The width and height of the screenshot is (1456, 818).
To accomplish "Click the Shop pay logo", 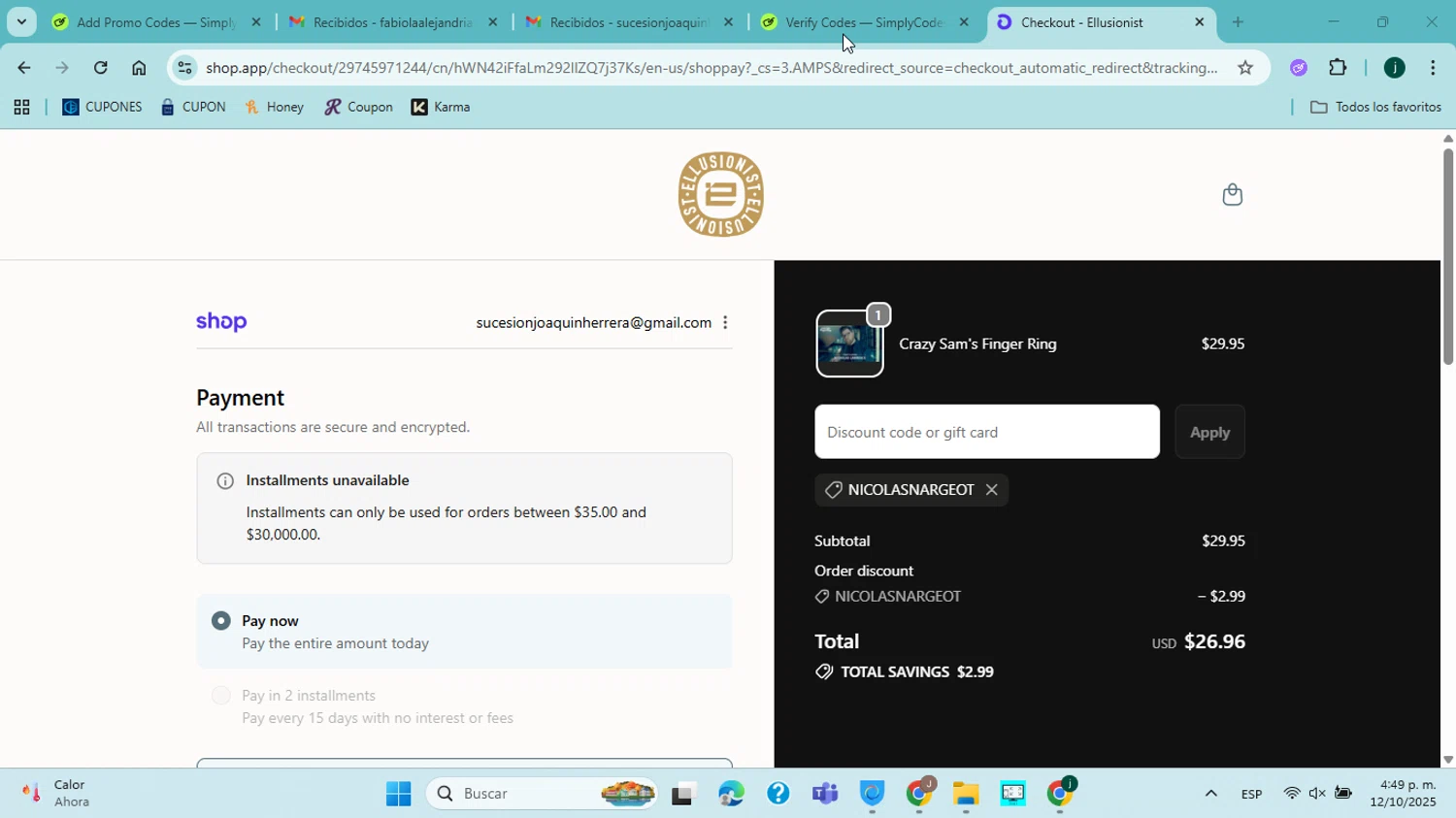I will point(221,322).
